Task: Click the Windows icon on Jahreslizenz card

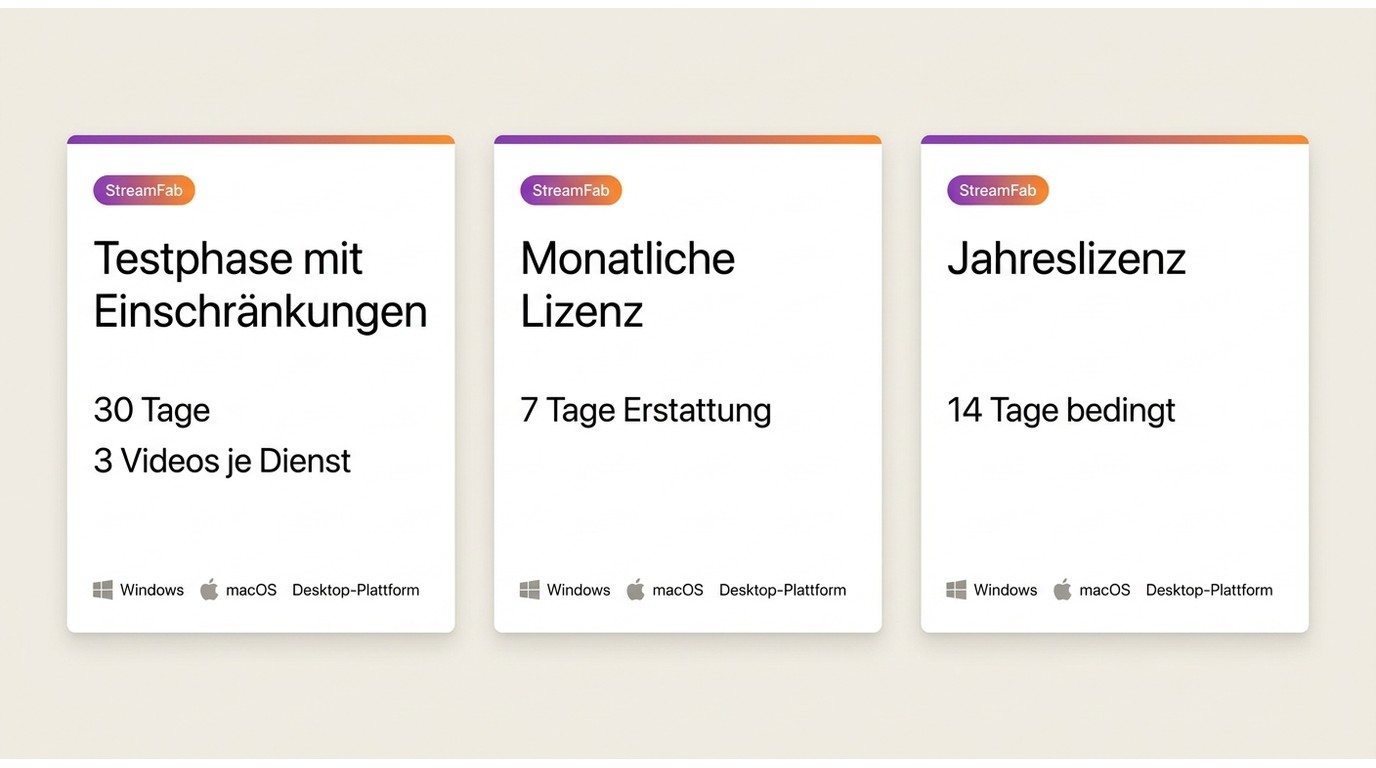Action: [957, 590]
